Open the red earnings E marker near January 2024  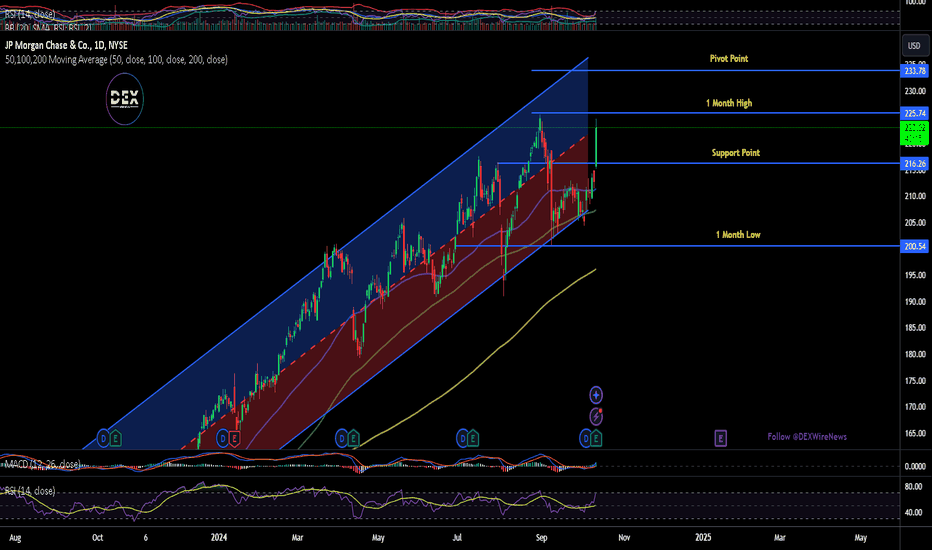(x=234, y=439)
